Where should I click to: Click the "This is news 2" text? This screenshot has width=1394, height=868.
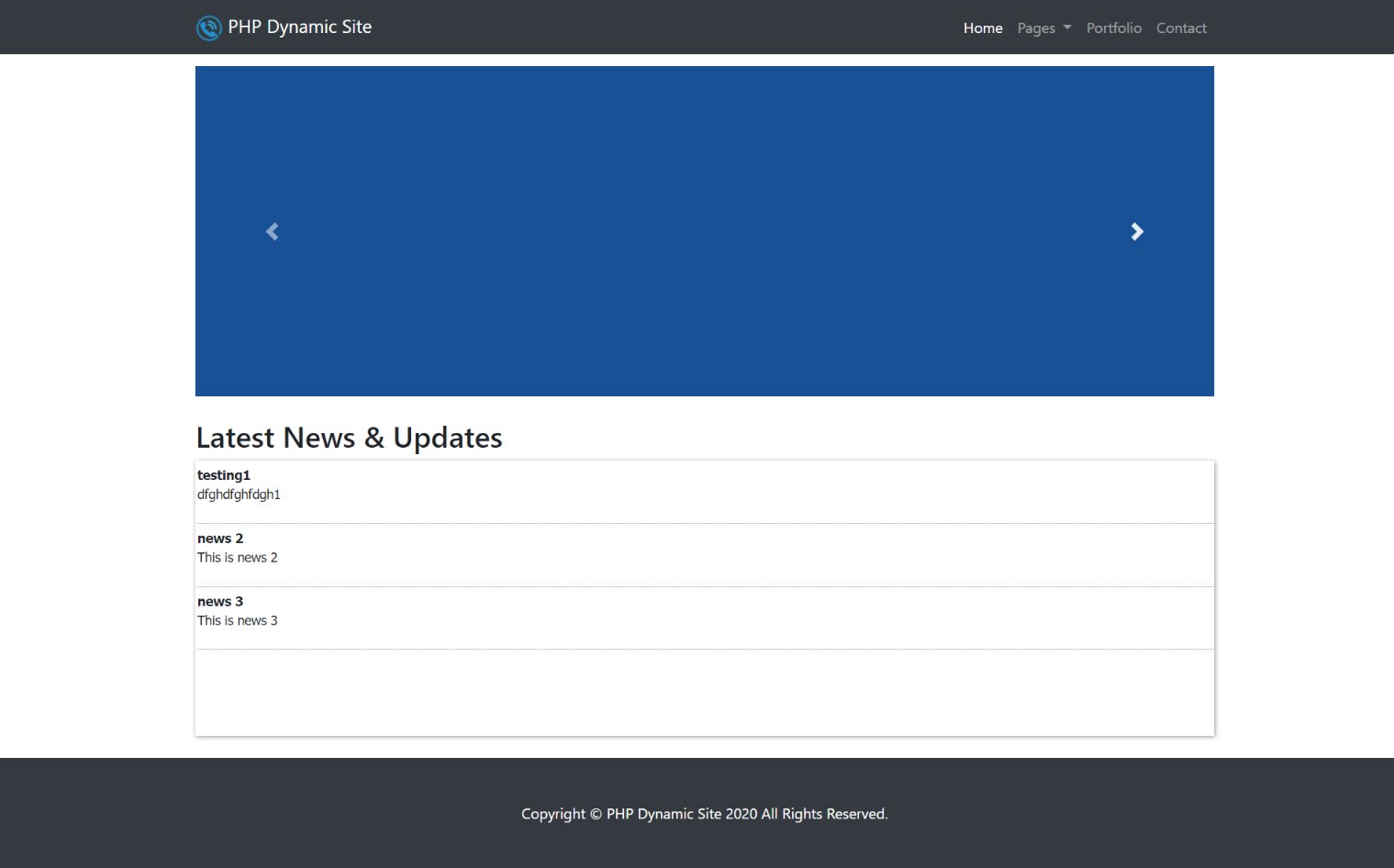[237, 558]
